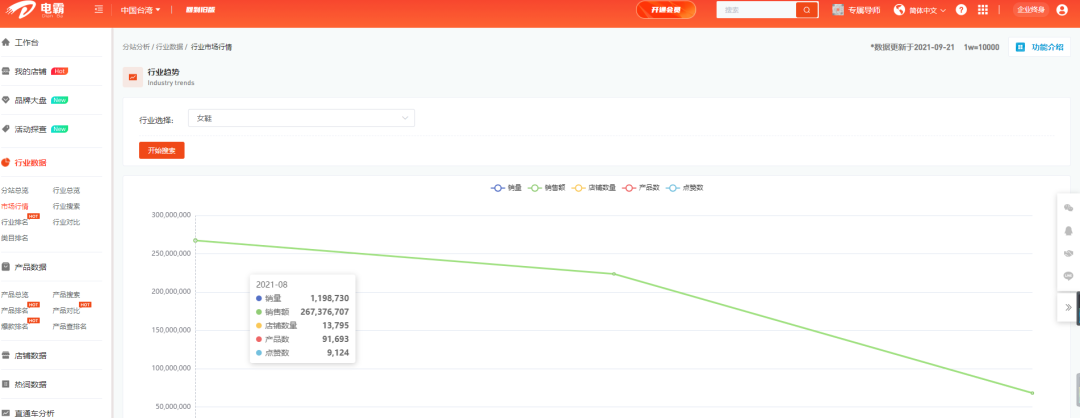
Task: Click the 销售额 267,376,707 tooltip value
Action: [x=325, y=312]
